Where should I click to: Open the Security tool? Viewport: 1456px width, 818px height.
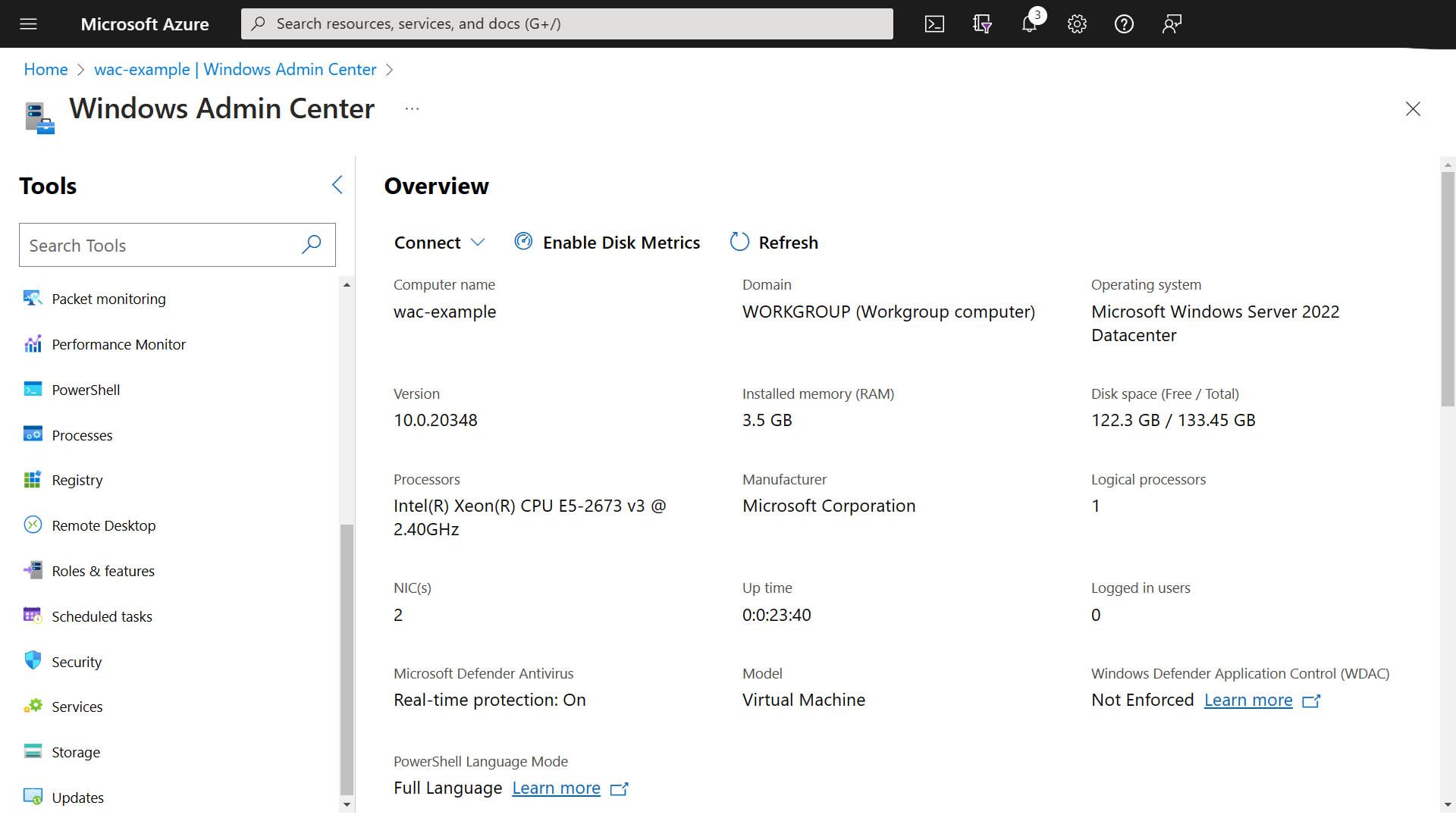77,662
